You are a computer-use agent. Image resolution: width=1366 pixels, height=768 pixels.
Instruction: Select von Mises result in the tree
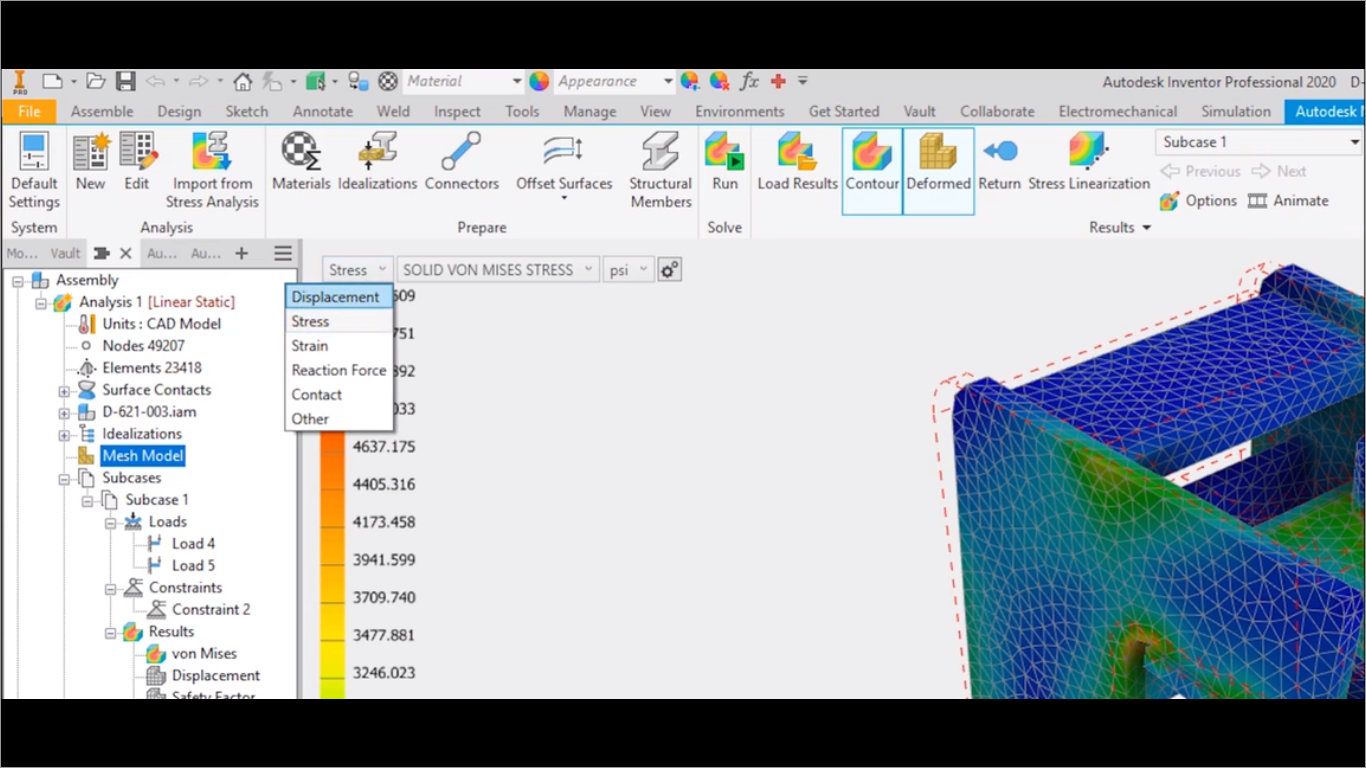(x=204, y=654)
